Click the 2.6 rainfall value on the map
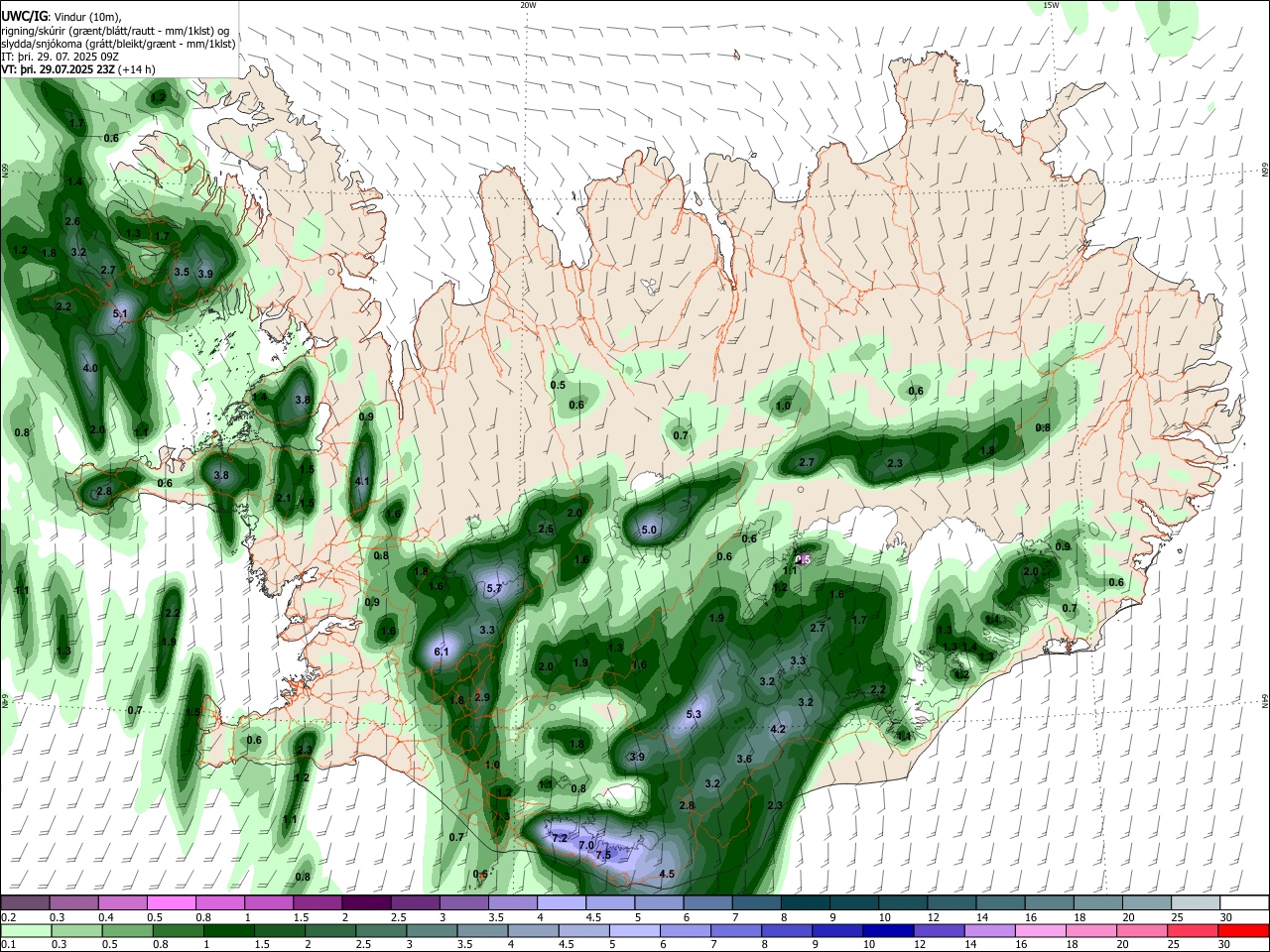The height and width of the screenshot is (952, 1270). (72, 221)
